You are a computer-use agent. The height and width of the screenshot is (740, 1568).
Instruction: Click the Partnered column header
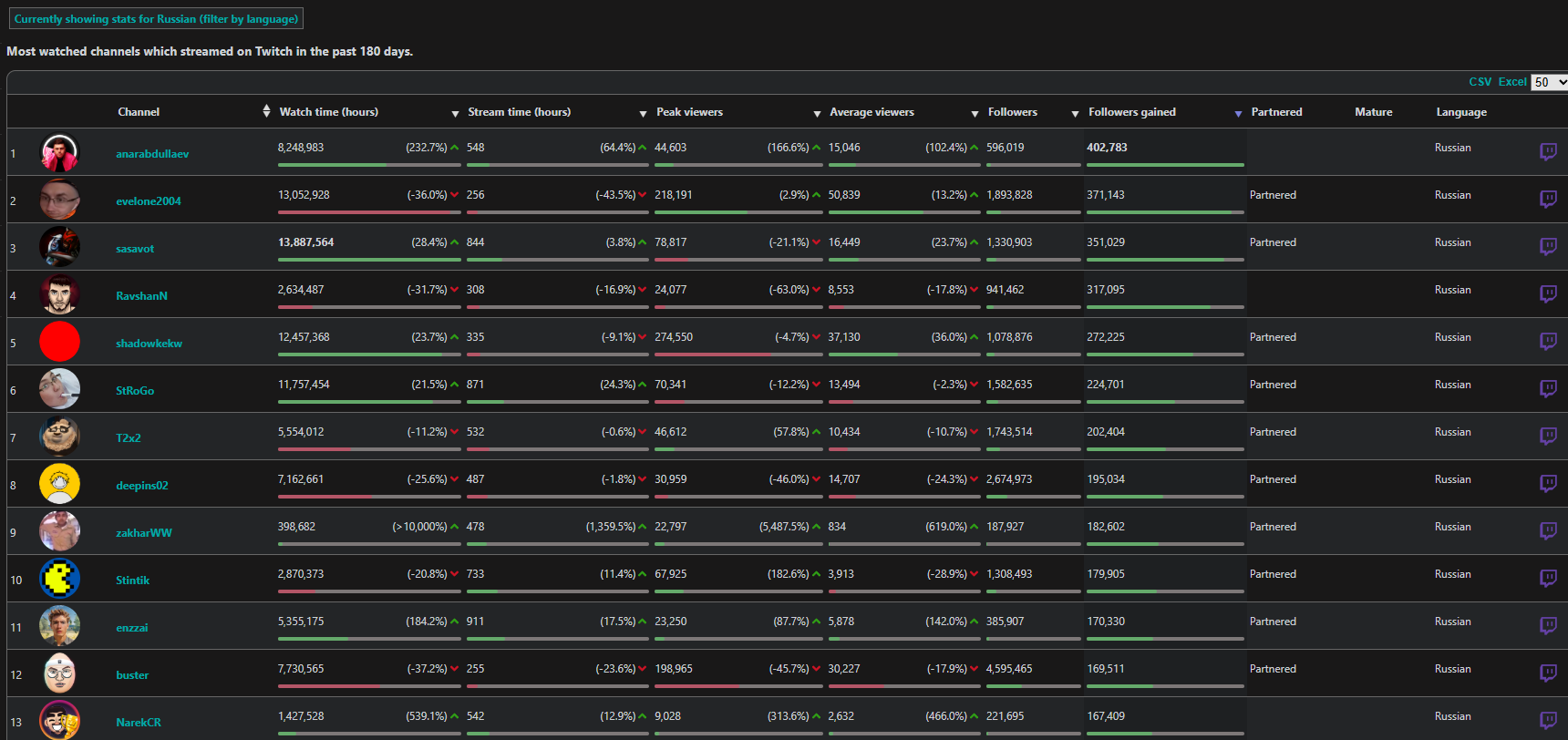pyautogui.click(x=1276, y=112)
